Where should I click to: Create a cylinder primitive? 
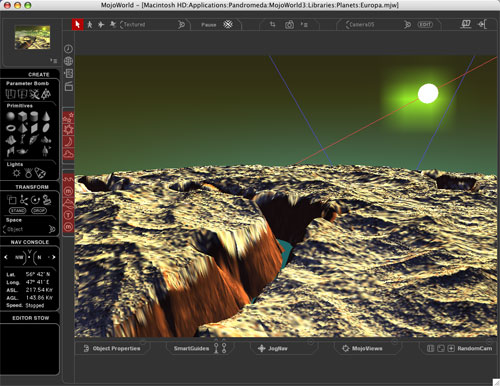point(34,116)
